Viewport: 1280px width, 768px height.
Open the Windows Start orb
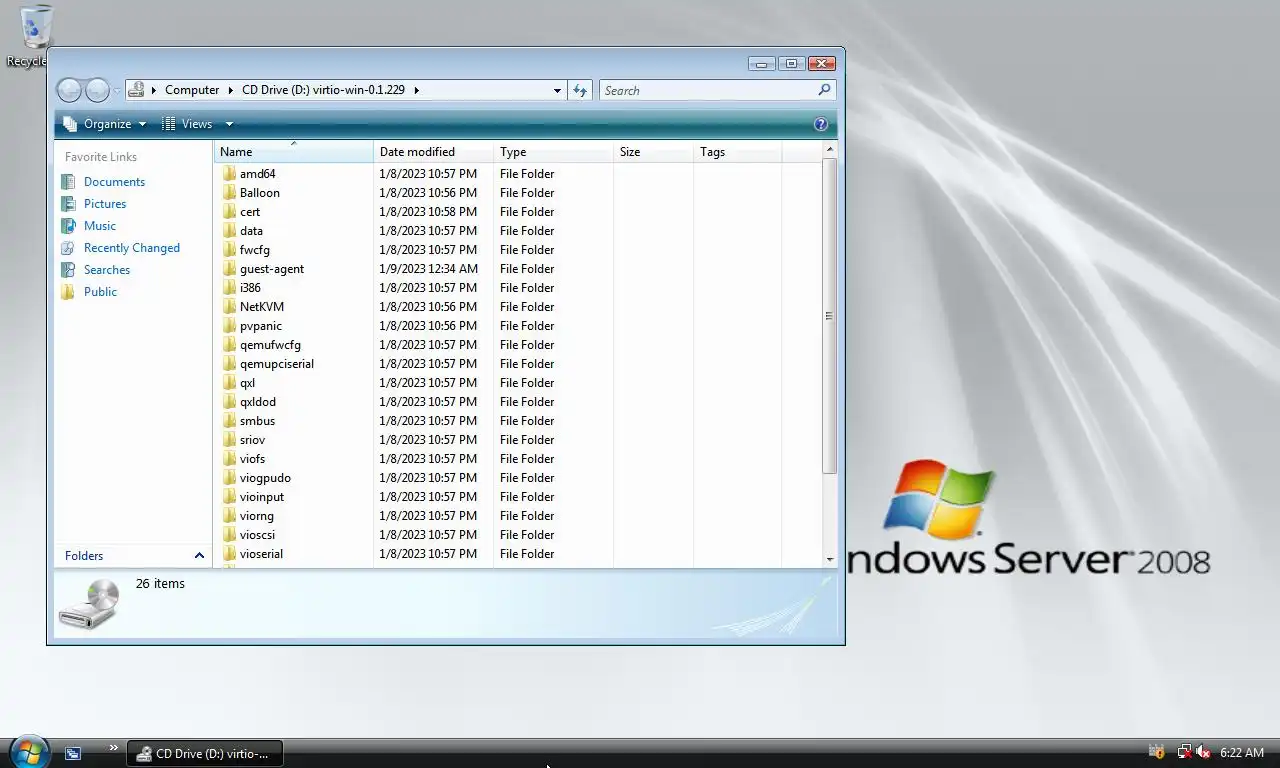pos(29,752)
